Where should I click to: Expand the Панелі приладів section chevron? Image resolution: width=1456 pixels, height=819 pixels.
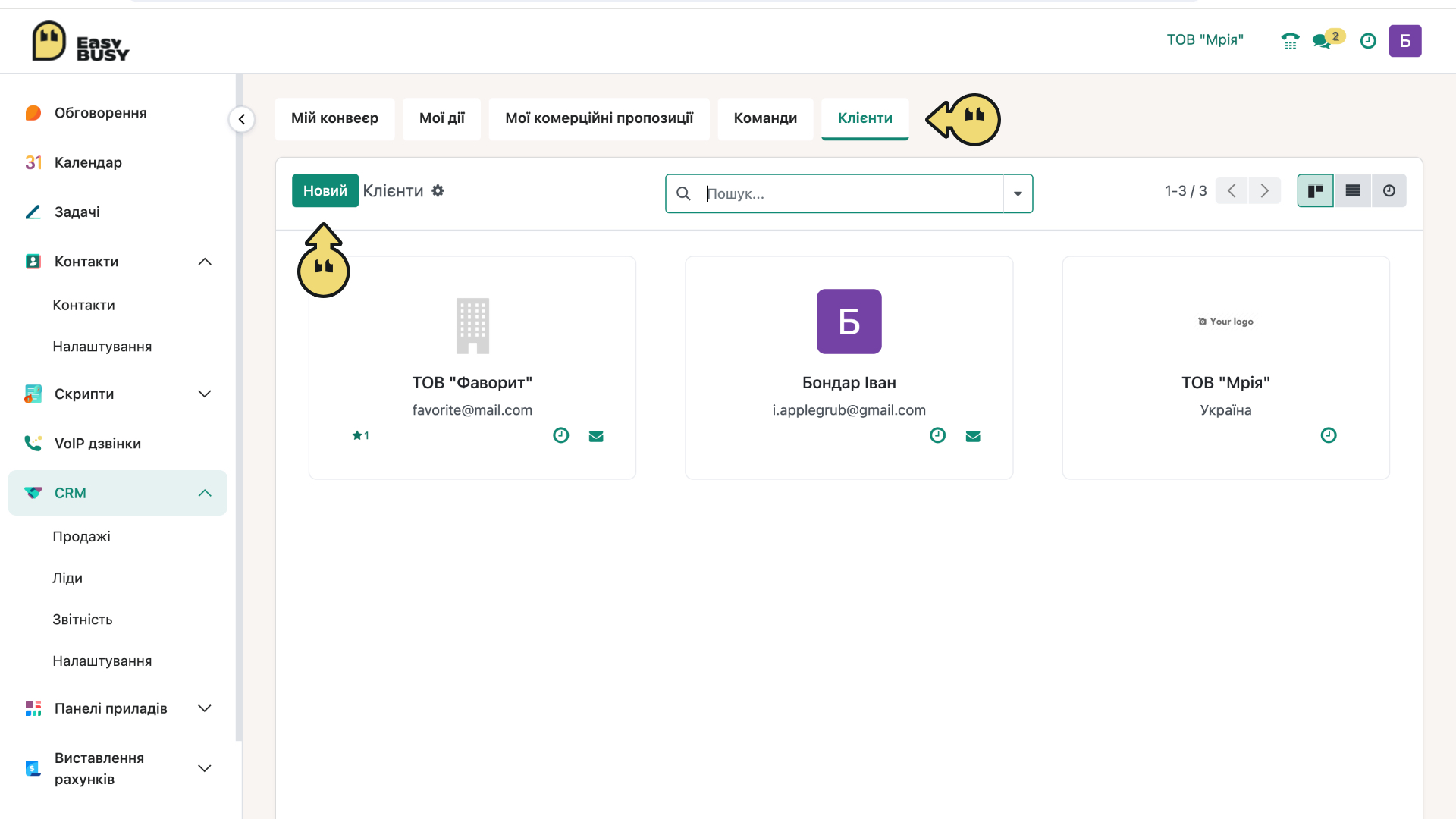205,708
